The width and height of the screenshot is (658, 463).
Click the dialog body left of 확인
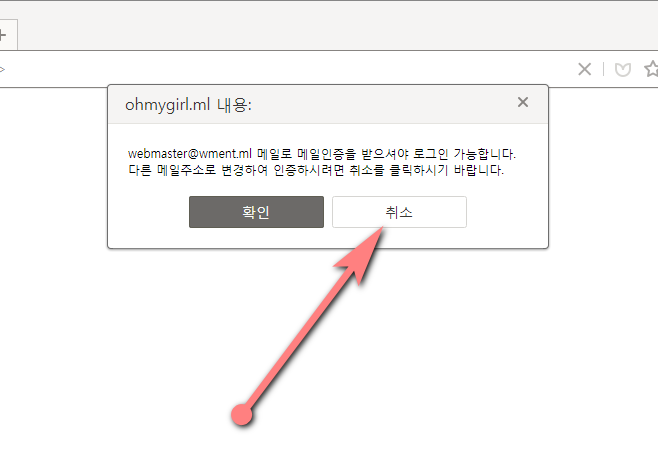[x=149, y=212]
